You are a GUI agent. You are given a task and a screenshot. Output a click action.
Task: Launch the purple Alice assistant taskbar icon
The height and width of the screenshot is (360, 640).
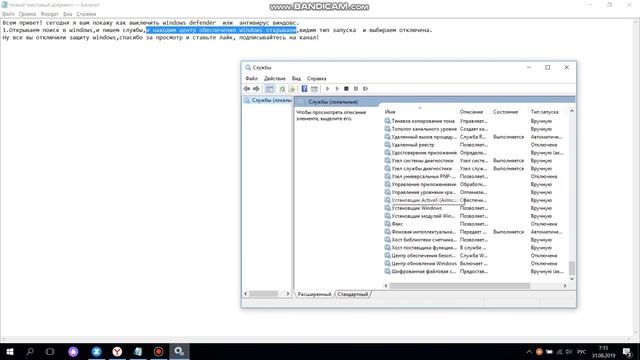[x=73, y=351]
